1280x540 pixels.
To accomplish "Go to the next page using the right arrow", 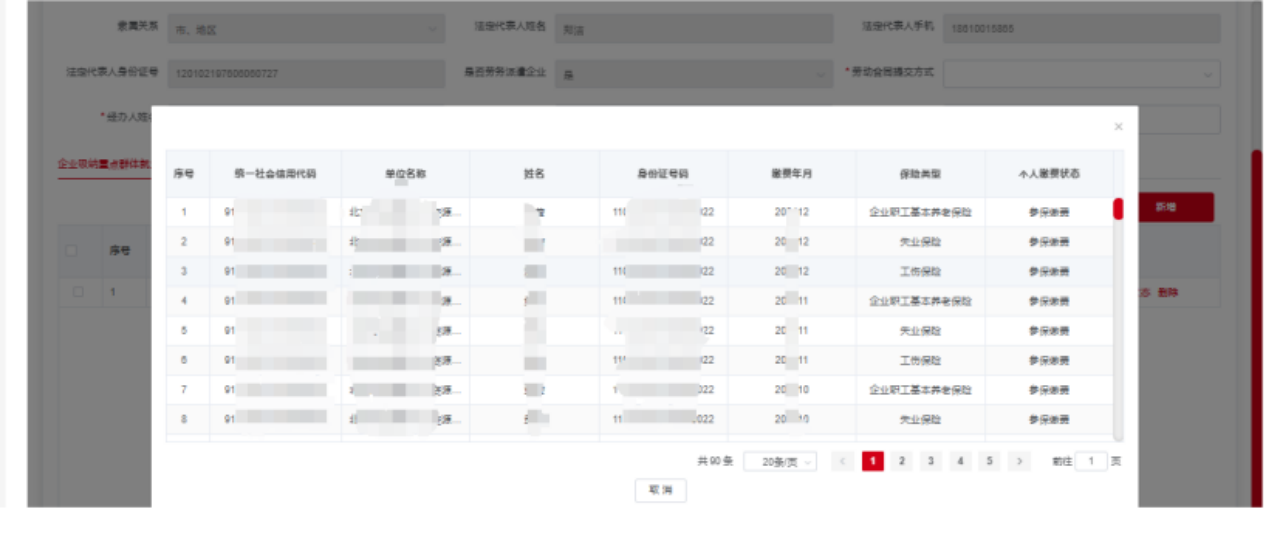I will [x=1019, y=461].
